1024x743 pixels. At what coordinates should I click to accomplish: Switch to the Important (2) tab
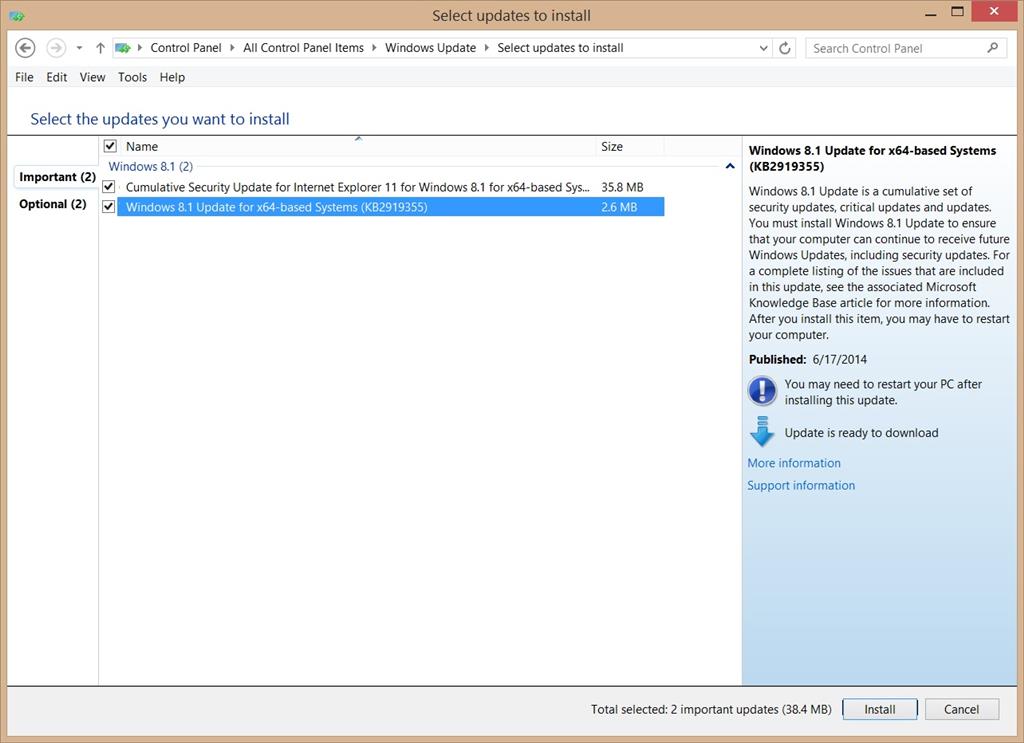click(57, 177)
